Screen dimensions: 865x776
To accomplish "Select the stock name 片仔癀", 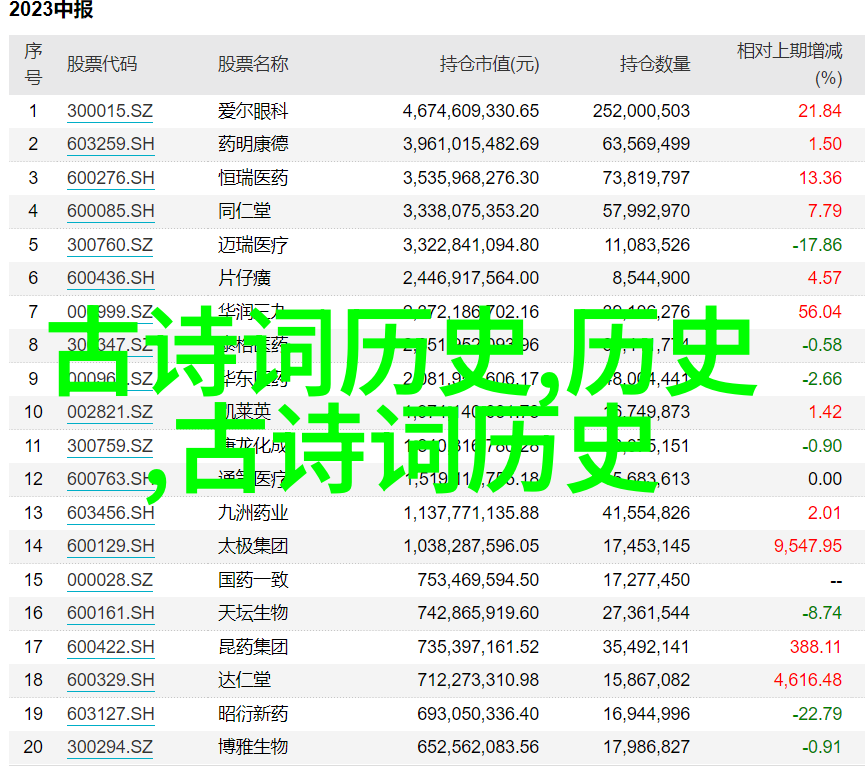I will [244, 278].
